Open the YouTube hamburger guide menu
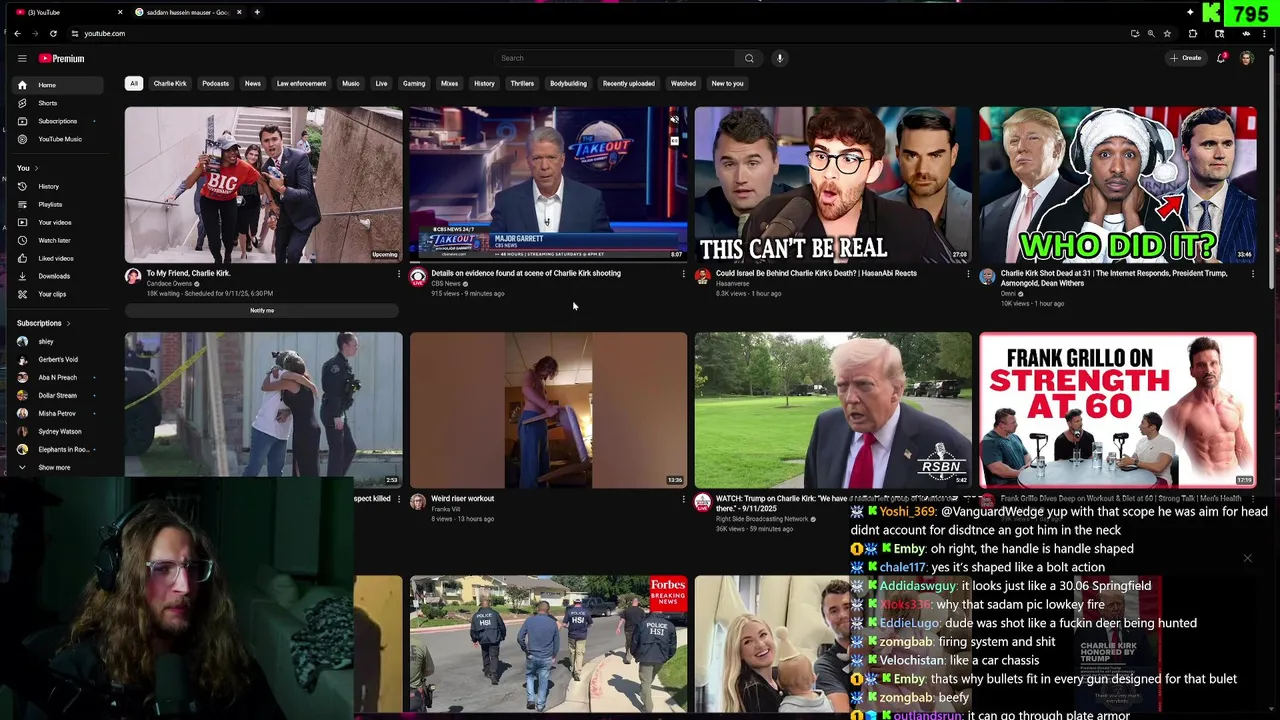 21,59
